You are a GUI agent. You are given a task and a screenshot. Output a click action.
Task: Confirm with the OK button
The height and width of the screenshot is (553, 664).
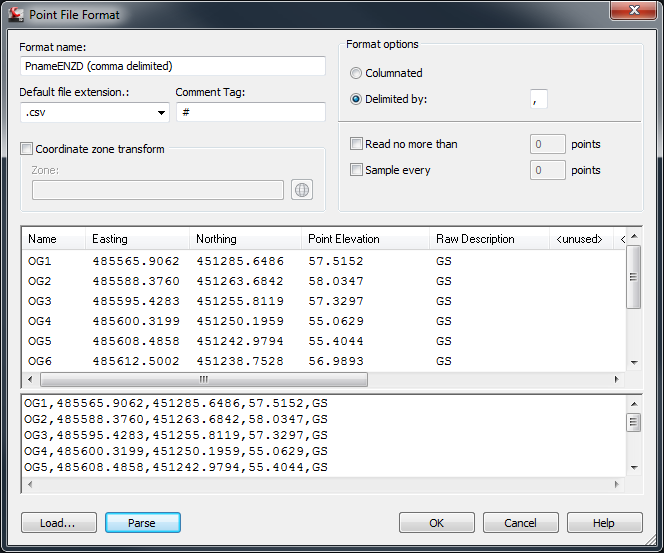tap(437, 523)
